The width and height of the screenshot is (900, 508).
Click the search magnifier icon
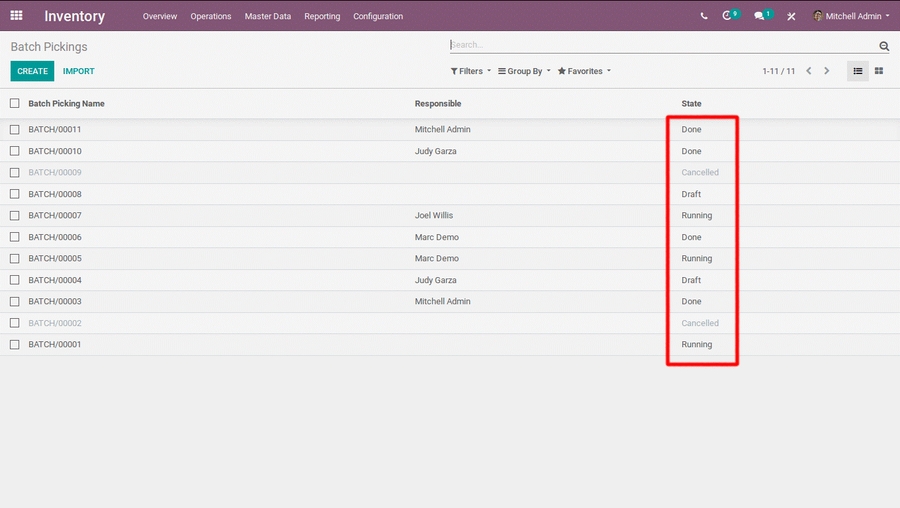pyautogui.click(x=884, y=46)
